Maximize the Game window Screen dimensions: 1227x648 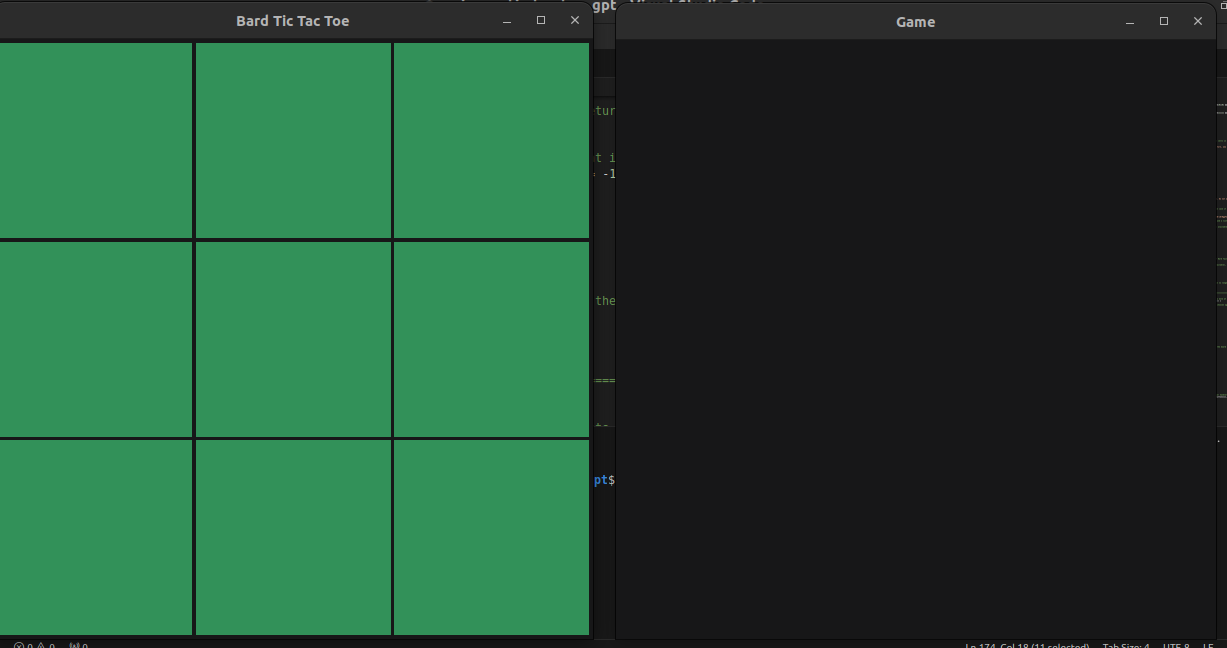coord(1164,22)
